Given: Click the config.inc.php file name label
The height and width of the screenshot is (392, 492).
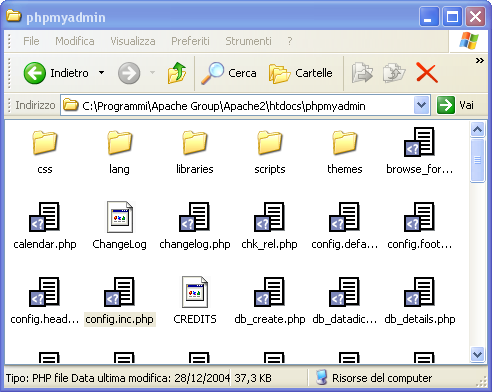Looking at the screenshot, I should coord(120,319).
